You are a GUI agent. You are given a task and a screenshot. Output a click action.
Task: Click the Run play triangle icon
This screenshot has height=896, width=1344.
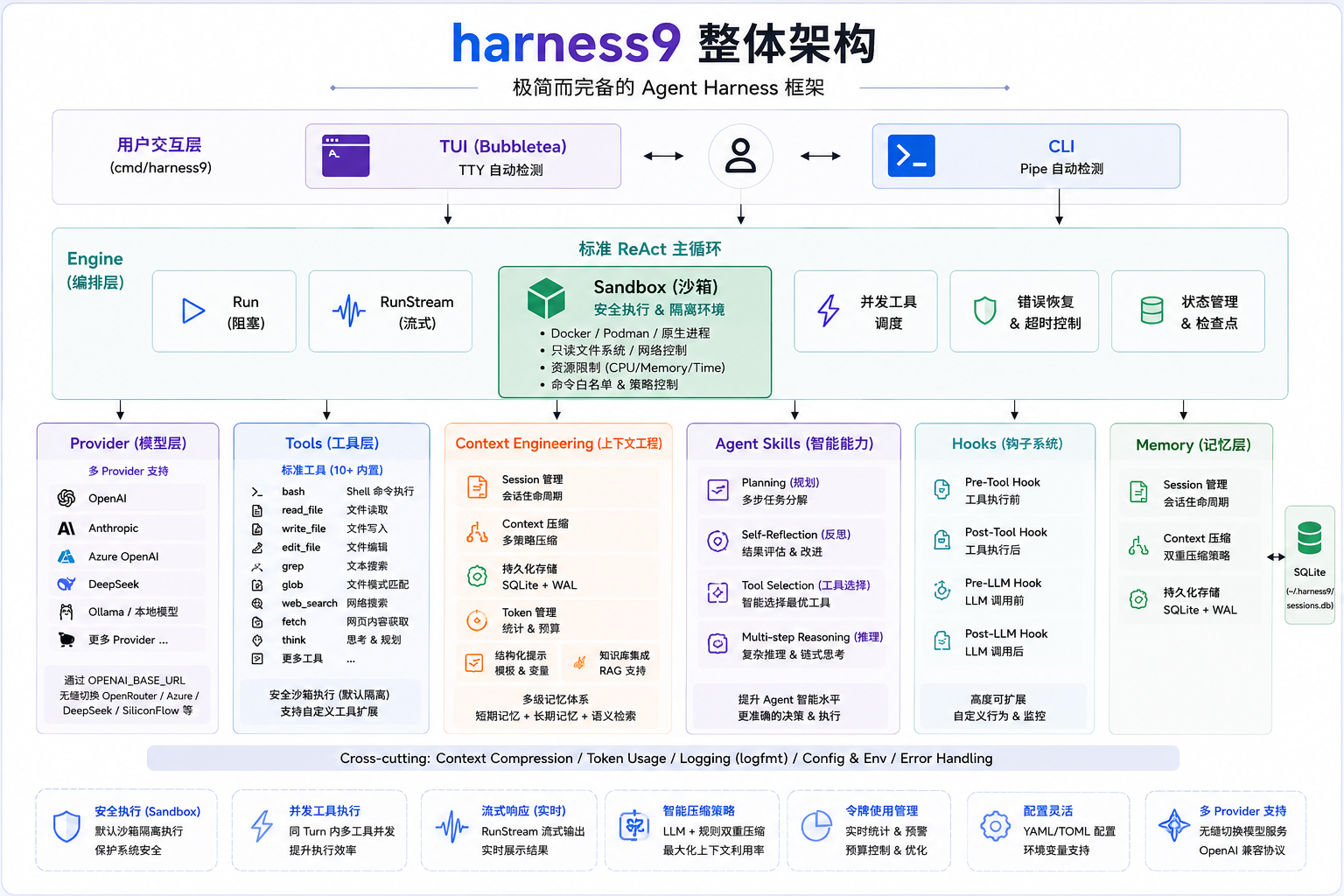point(193,311)
